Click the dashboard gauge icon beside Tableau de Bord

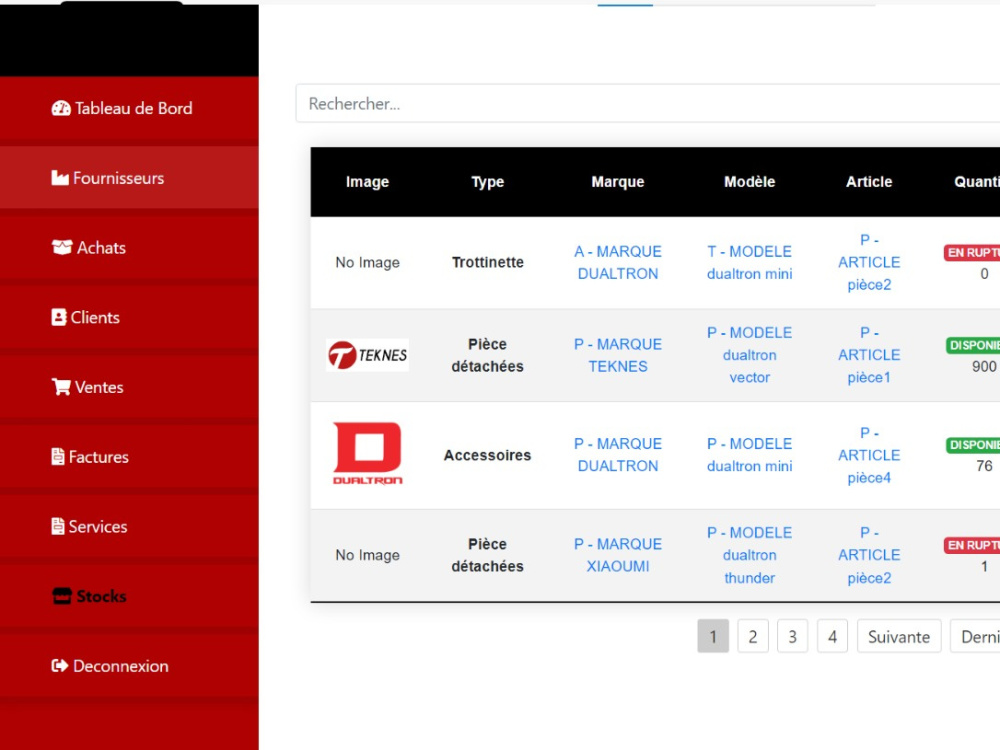(61, 108)
